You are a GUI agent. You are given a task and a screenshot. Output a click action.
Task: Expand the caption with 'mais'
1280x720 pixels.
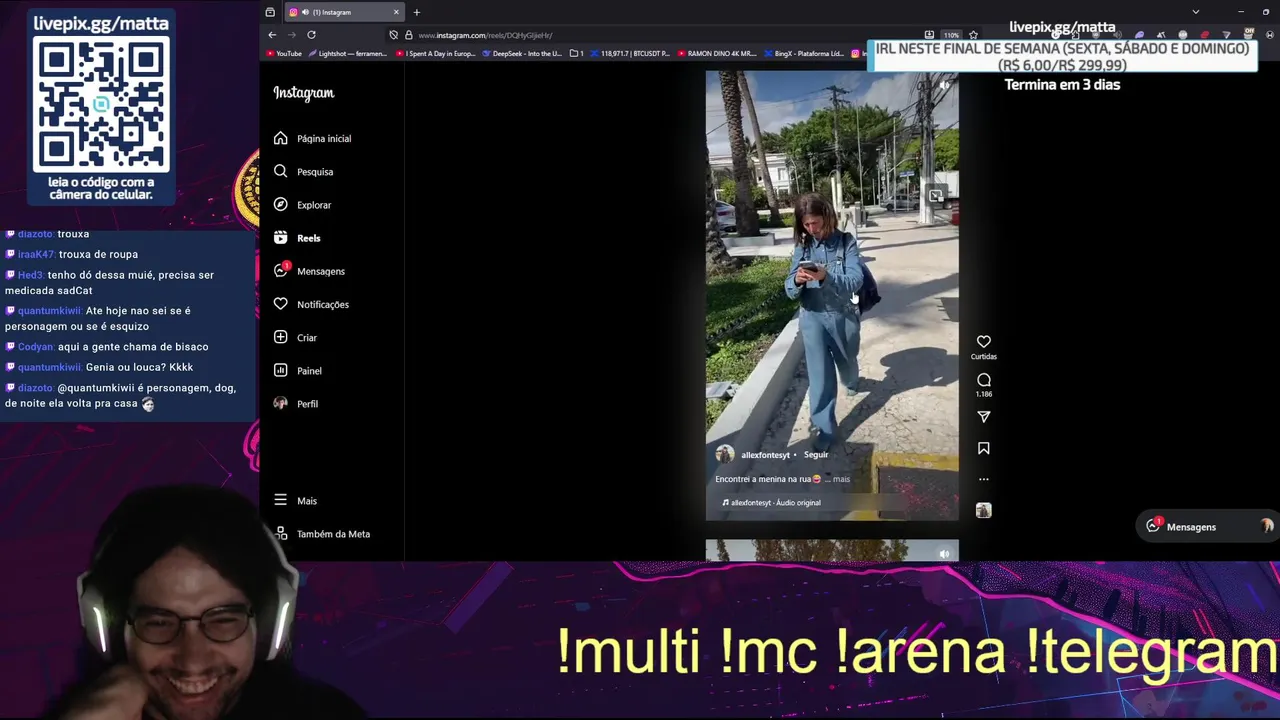click(841, 479)
